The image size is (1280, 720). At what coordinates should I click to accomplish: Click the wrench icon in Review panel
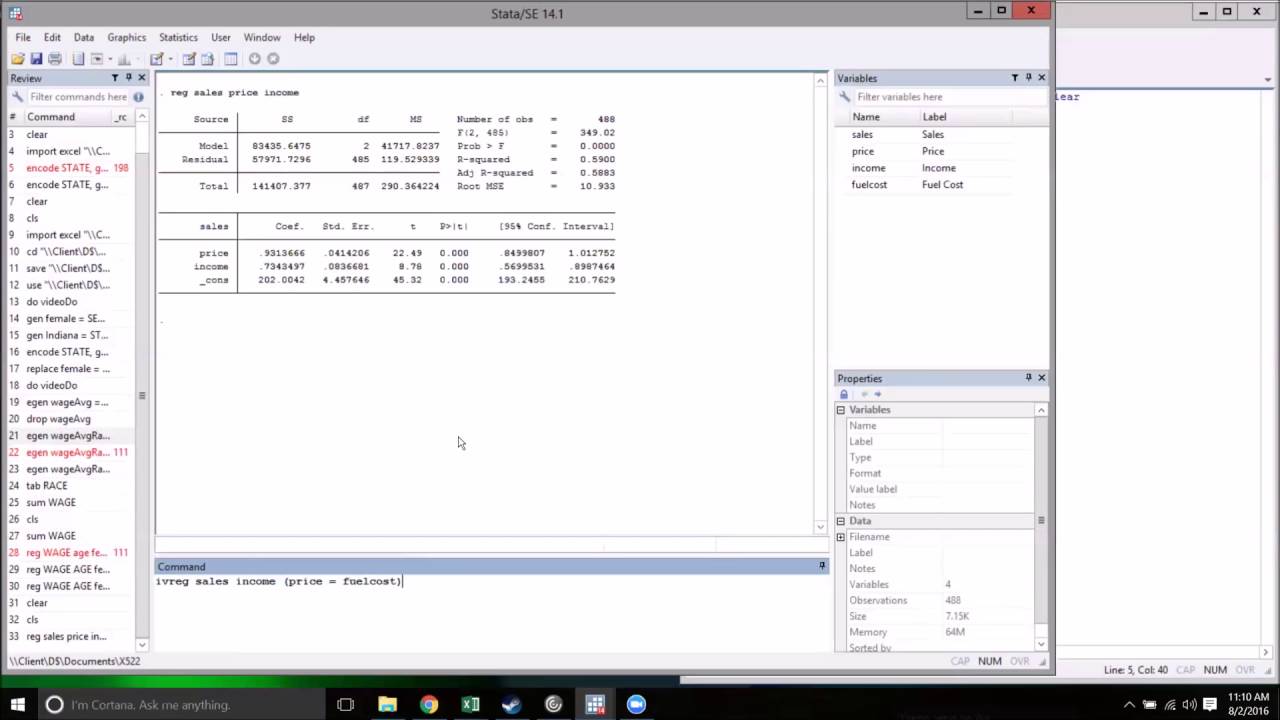17,97
